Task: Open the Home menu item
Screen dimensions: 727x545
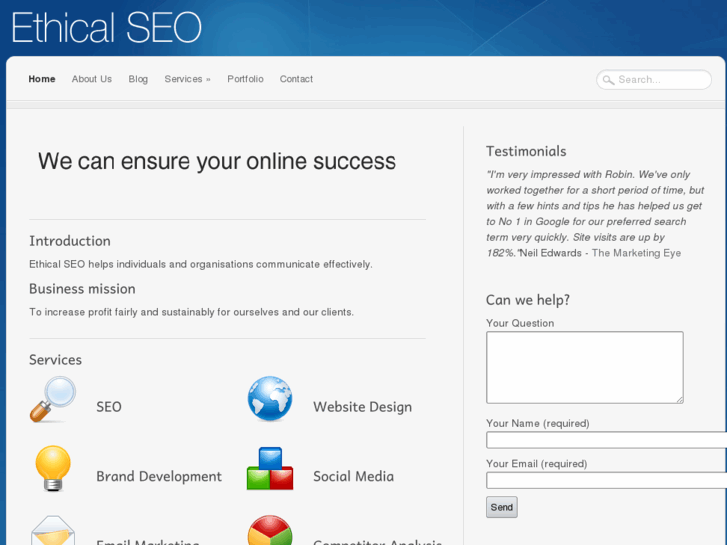Action: tap(42, 79)
